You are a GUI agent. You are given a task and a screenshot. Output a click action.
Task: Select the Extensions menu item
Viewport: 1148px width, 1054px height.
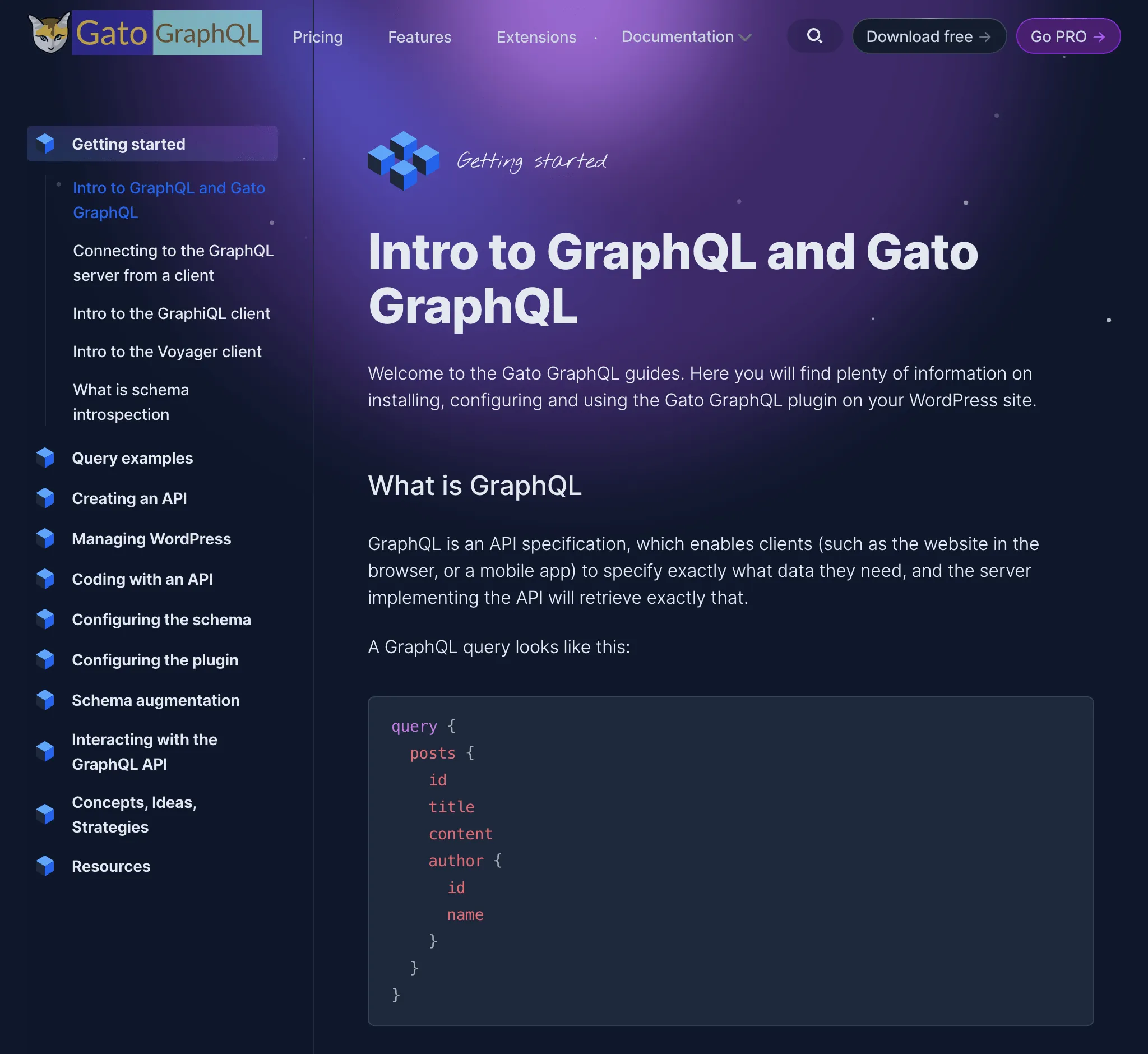pos(536,36)
